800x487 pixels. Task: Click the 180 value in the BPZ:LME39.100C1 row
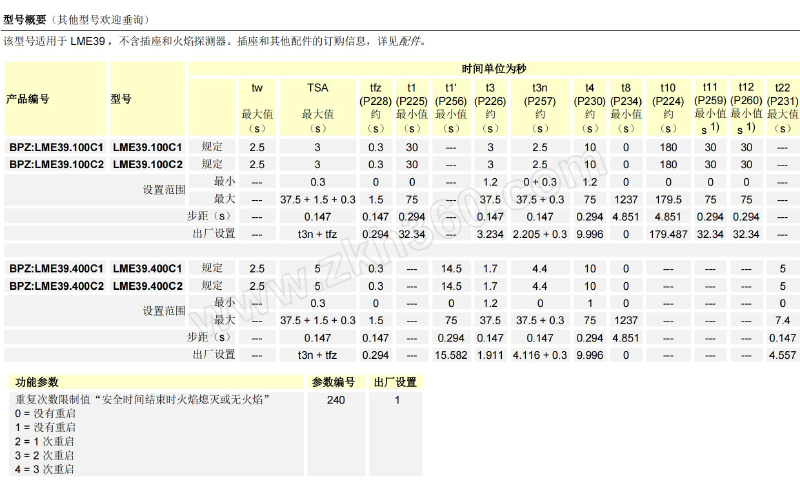pos(668,147)
